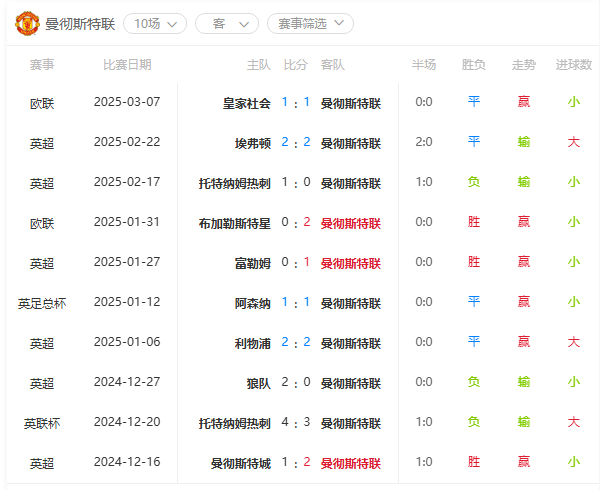
Task: Click 欧联 in the 2025-03-07 row
Action: click(42, 103)
